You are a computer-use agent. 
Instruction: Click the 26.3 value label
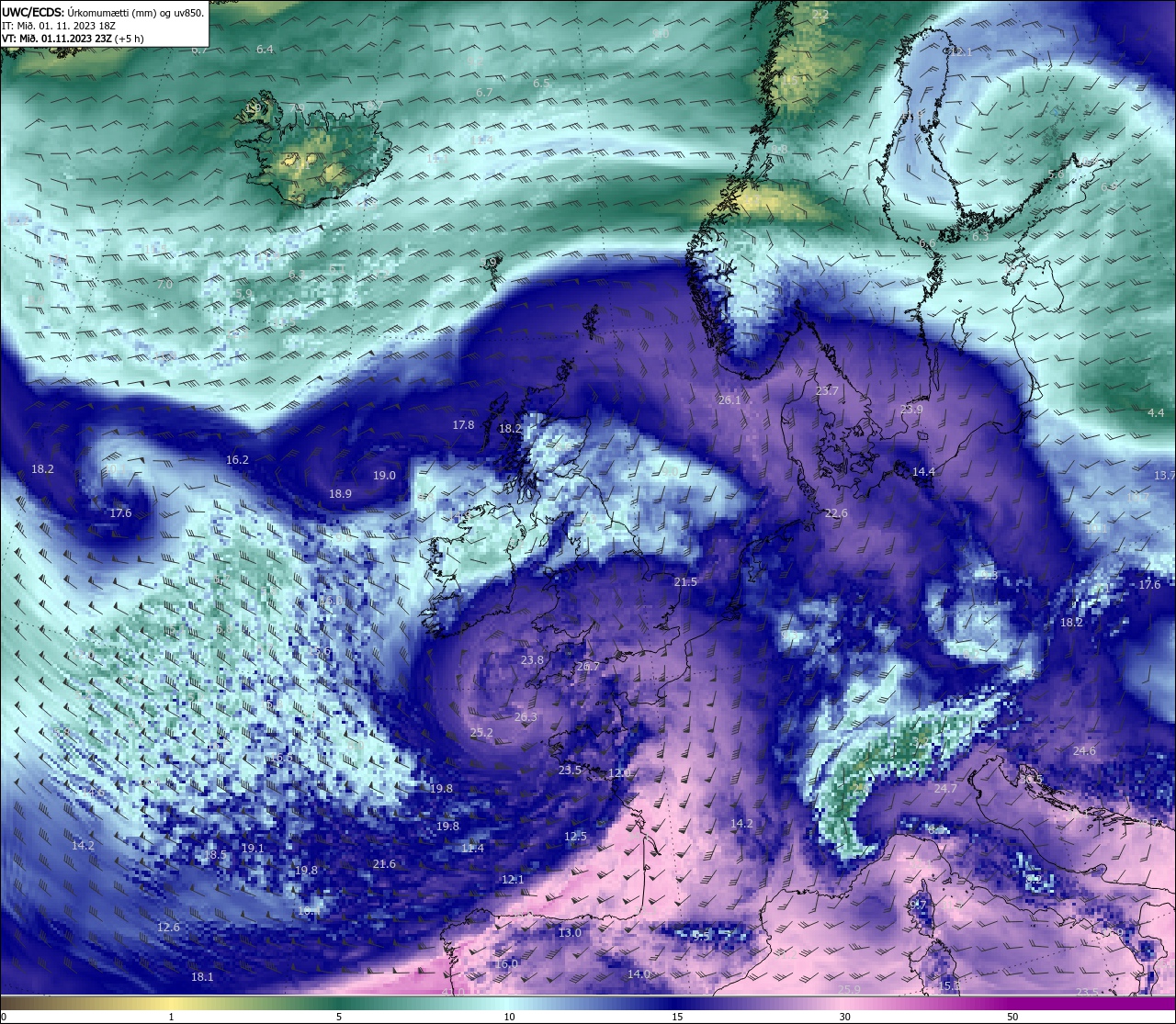[526, 716]
